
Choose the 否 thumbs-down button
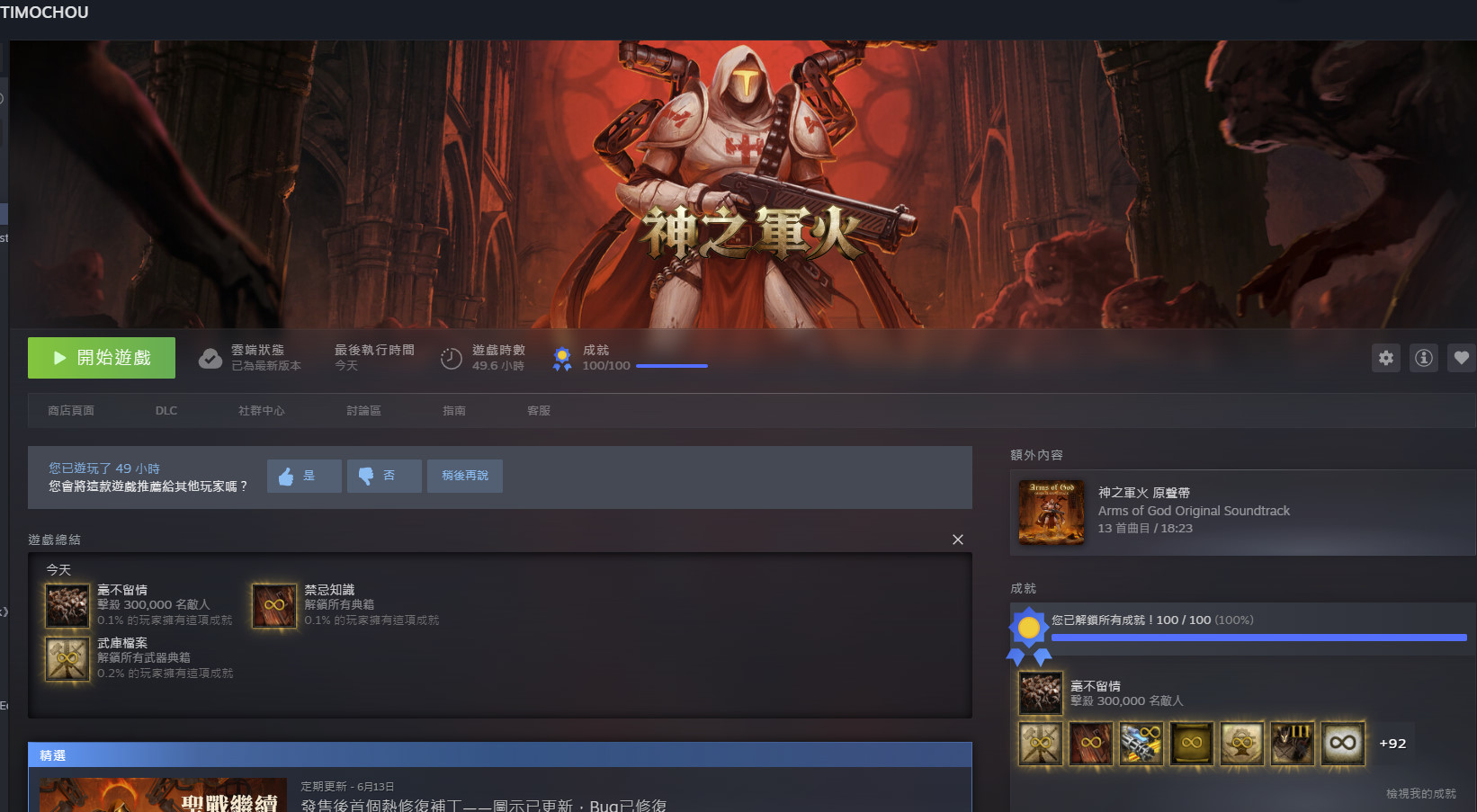(384, 476)
